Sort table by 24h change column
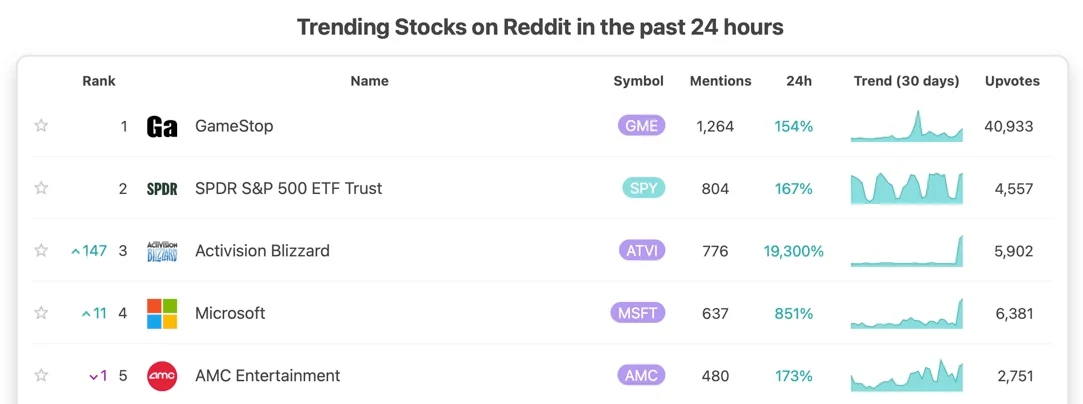The height and width of the screenshot is (404, 1083). (799, 81)
